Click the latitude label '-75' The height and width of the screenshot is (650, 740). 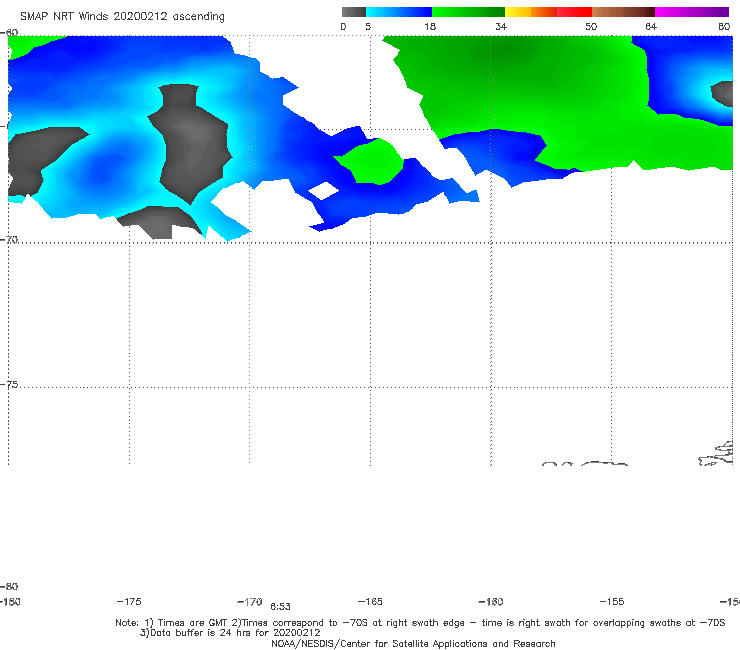9,385
